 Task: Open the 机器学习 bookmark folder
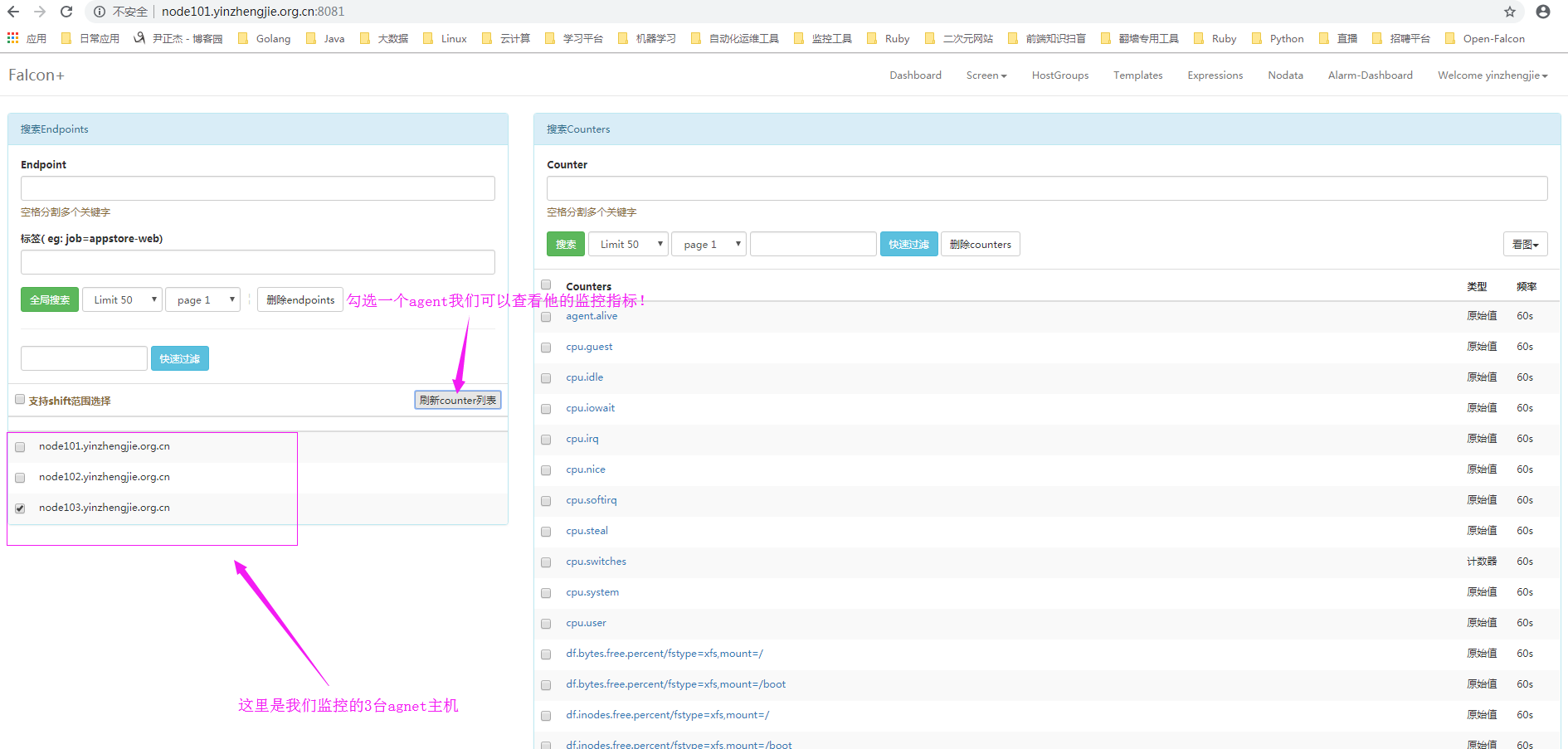click(x=647, y=38)
